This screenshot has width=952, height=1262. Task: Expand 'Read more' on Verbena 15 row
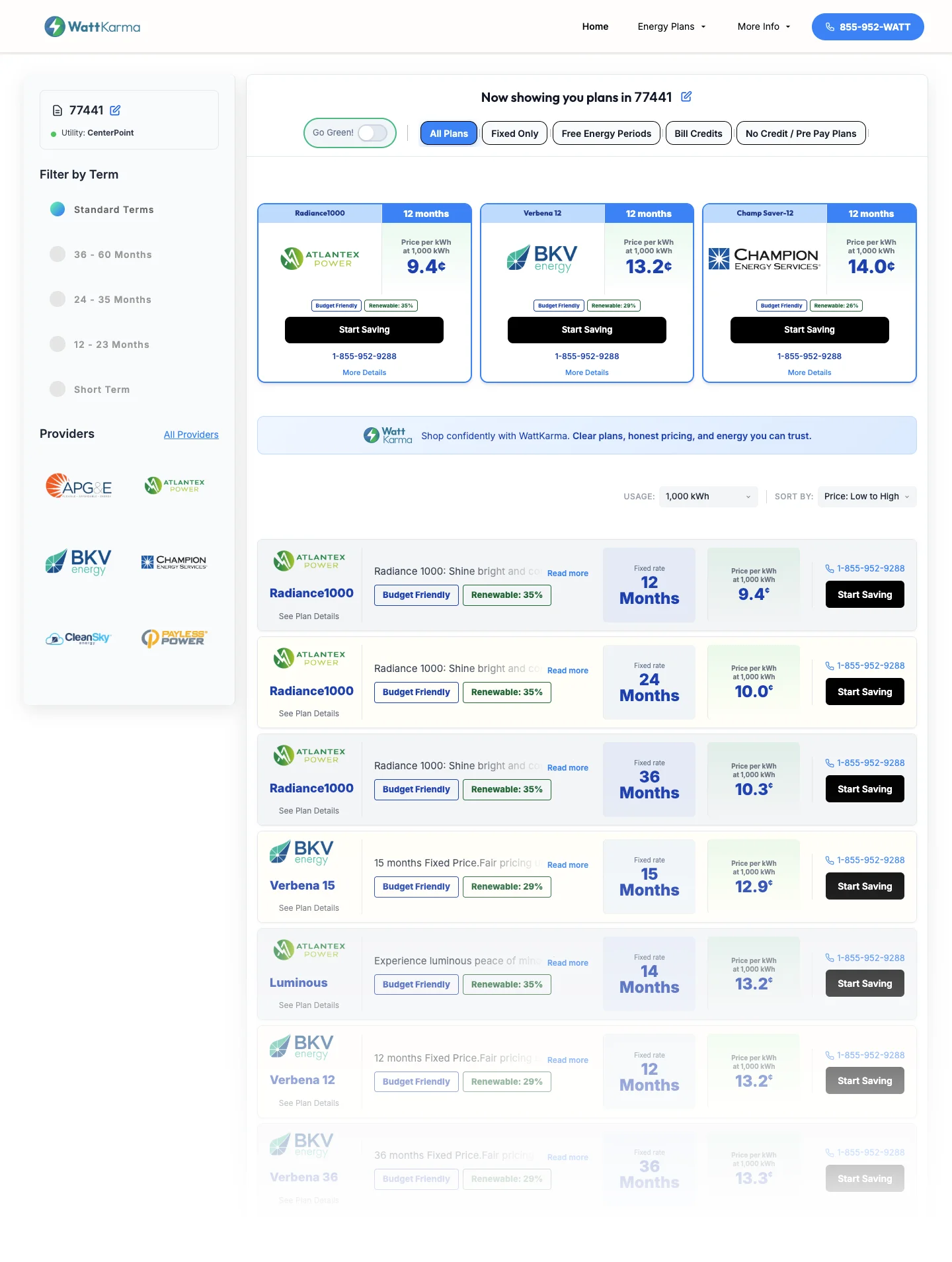tap(567, 865)
